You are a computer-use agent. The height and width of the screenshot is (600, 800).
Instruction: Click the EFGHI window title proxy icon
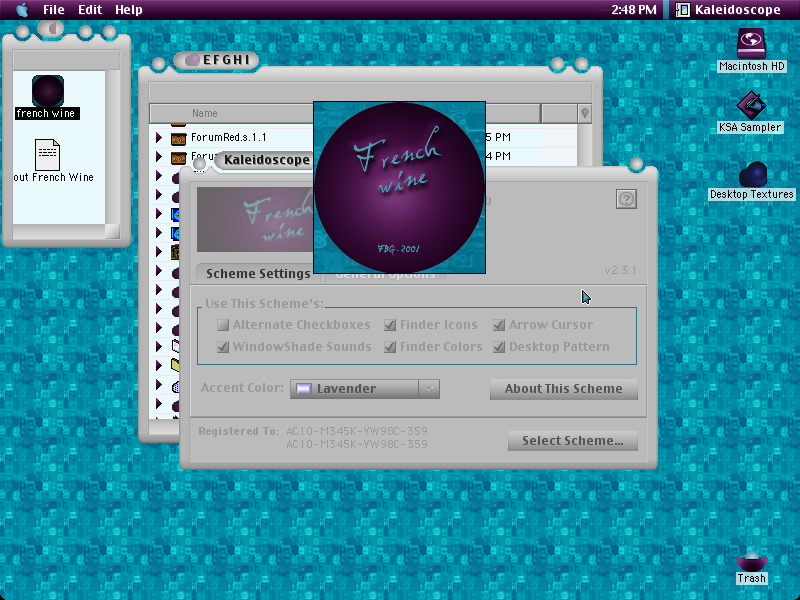[192, 60]
